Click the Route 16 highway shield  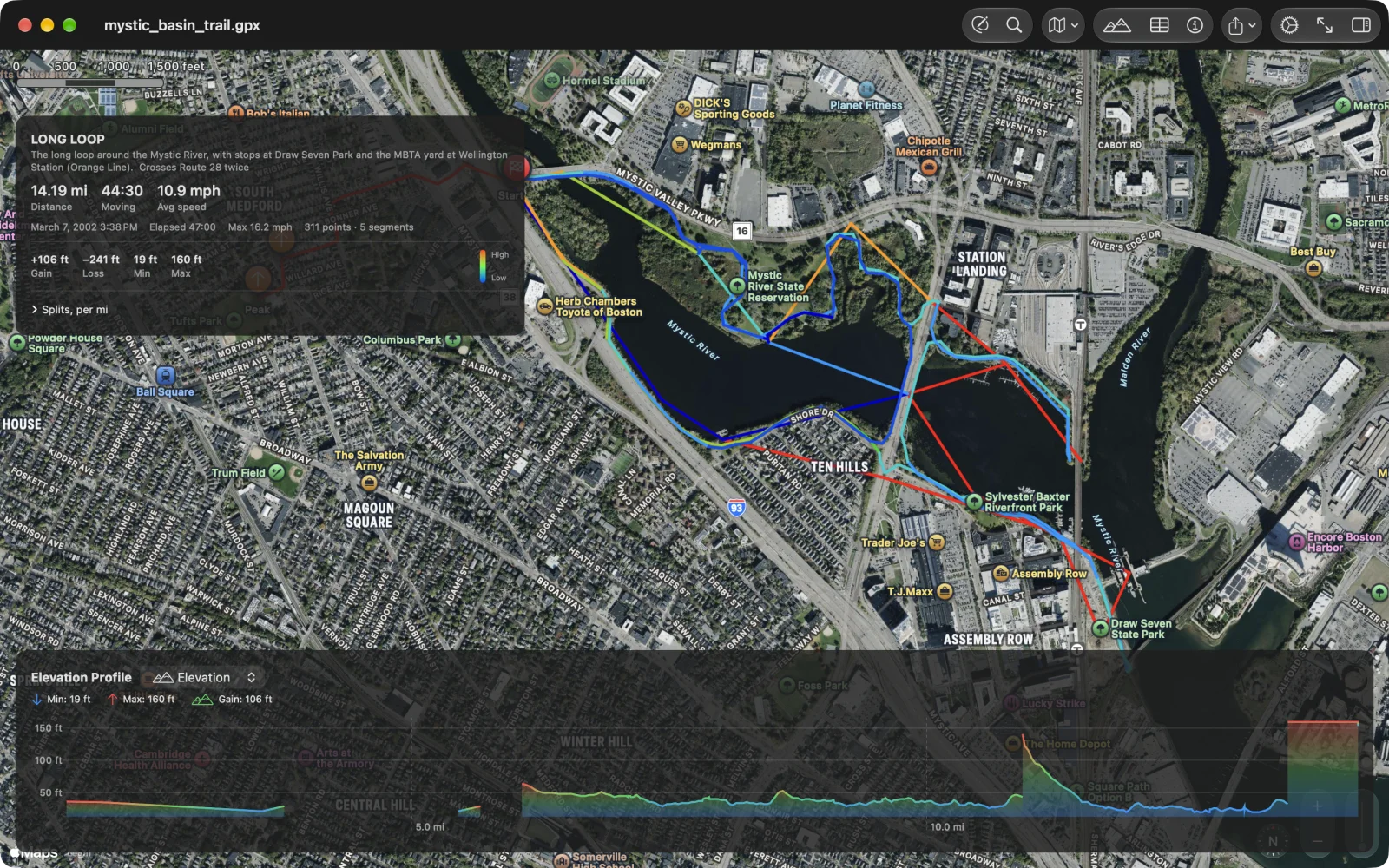(741, 231)
